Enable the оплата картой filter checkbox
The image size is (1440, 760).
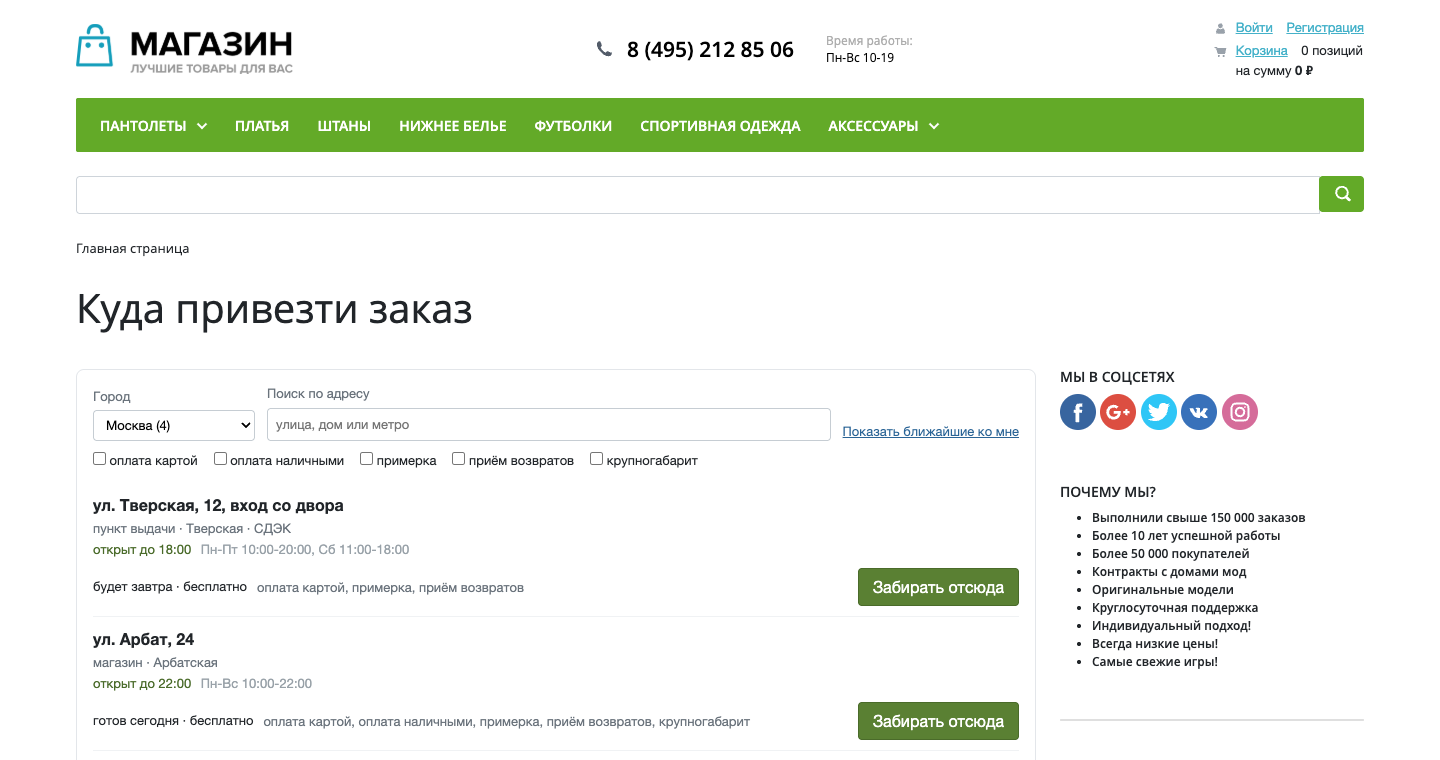(x=100, y=459)
